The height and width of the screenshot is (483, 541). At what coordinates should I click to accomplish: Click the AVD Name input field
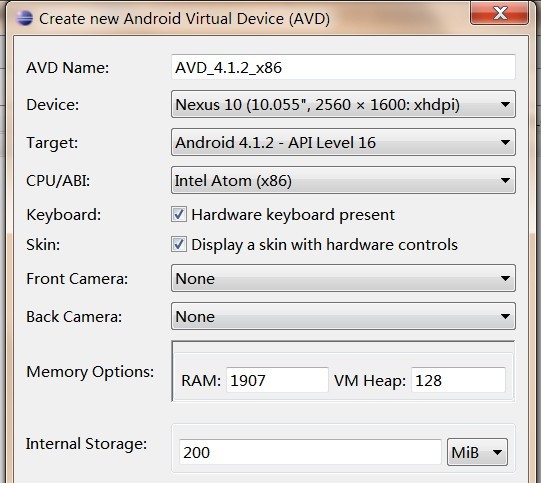(x=343, y=67)
